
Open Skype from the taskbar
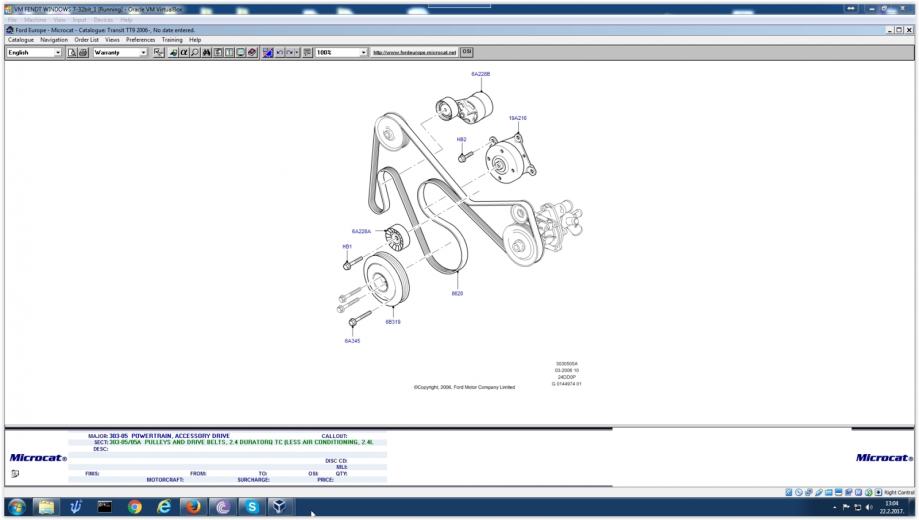(252, 507)
